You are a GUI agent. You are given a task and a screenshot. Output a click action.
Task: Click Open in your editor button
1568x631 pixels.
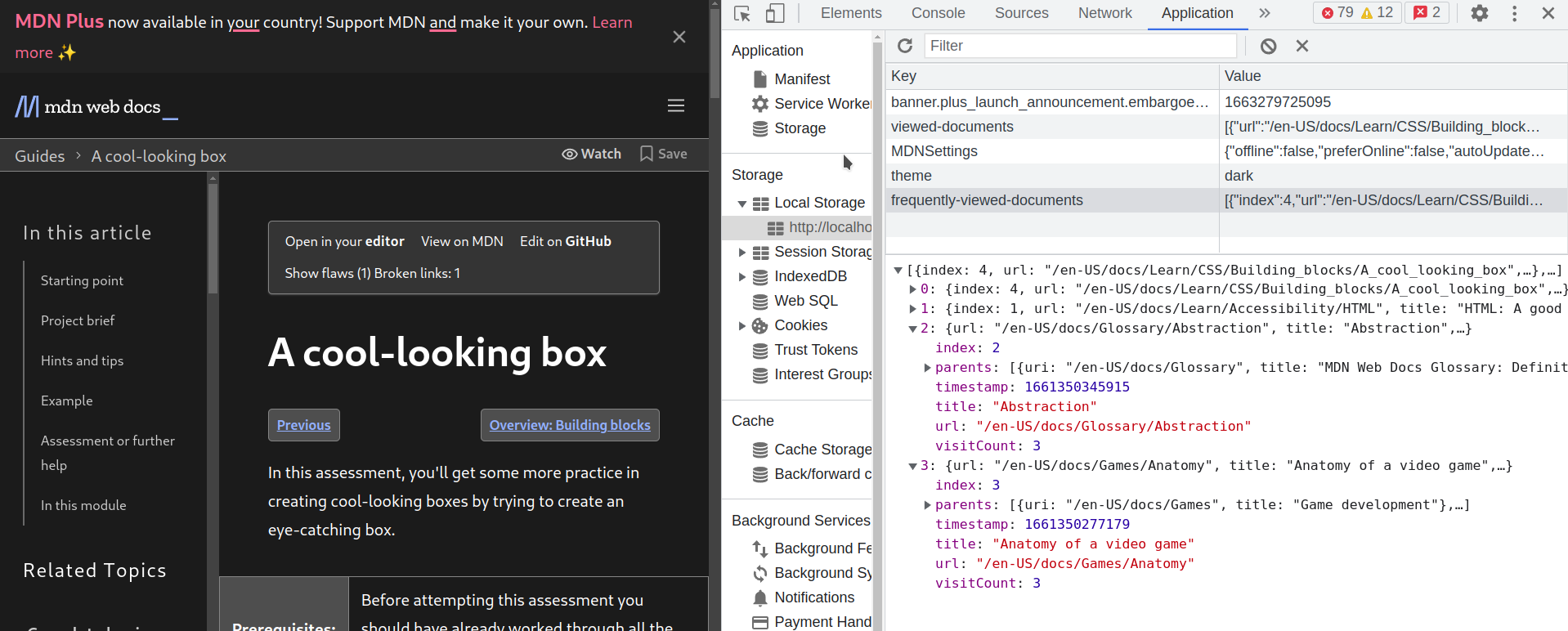(x=345, y=241)
